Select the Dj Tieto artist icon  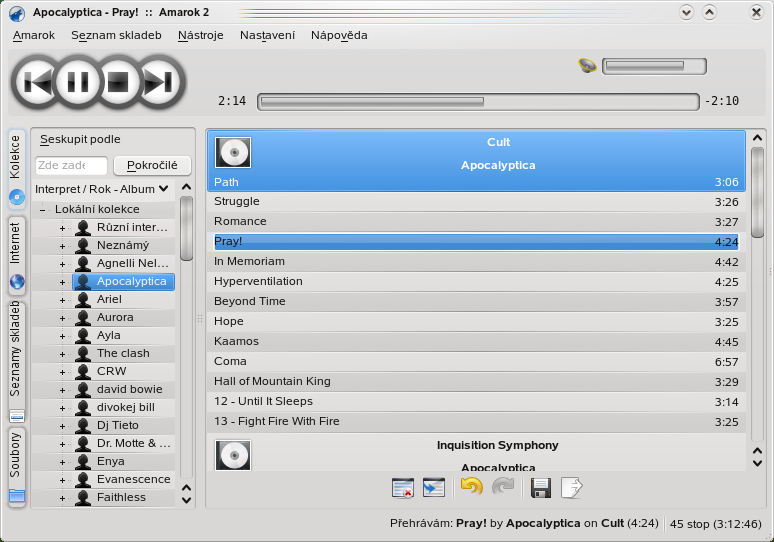[83, 426]
